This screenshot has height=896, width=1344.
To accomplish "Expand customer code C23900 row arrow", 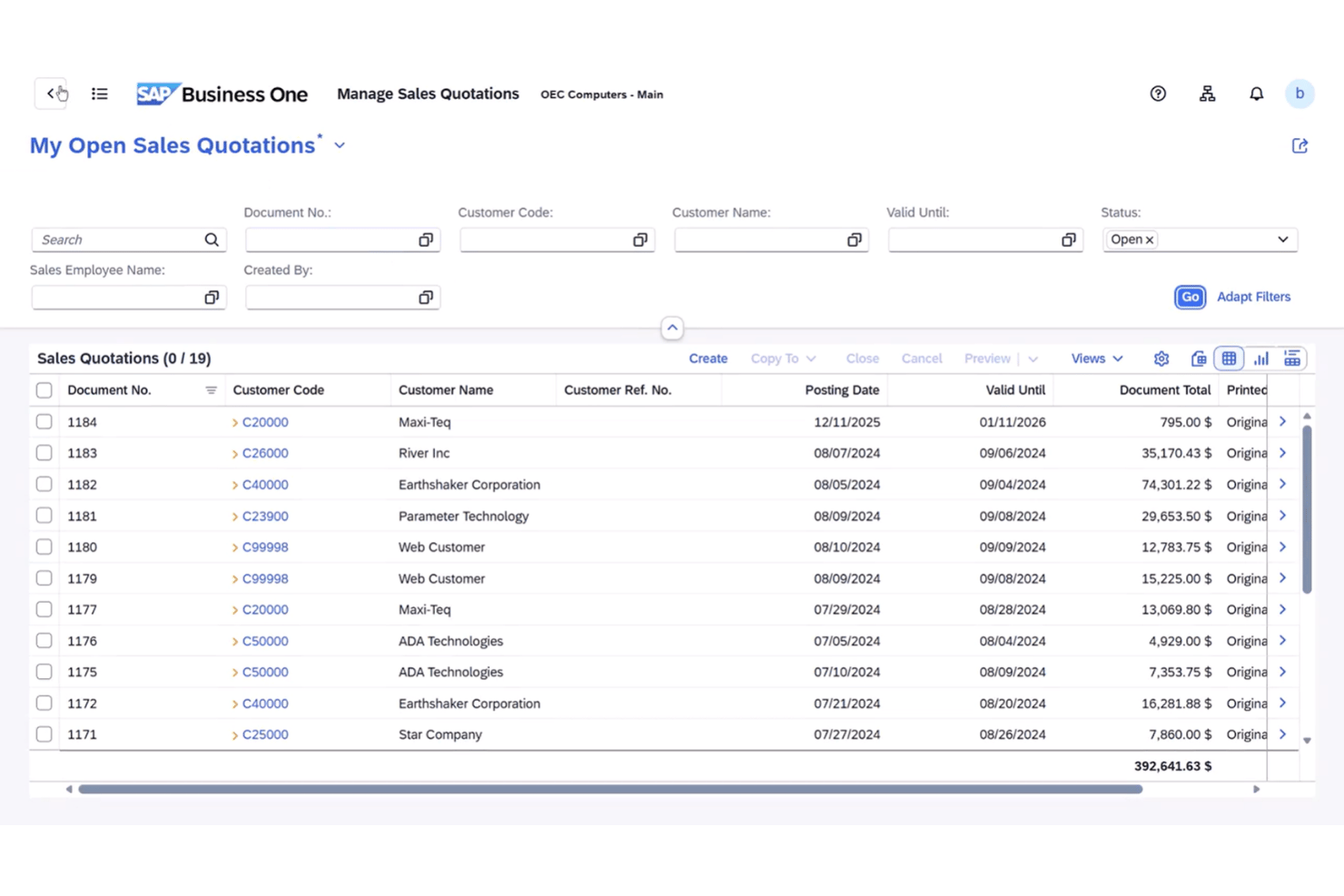I will 234,517.
